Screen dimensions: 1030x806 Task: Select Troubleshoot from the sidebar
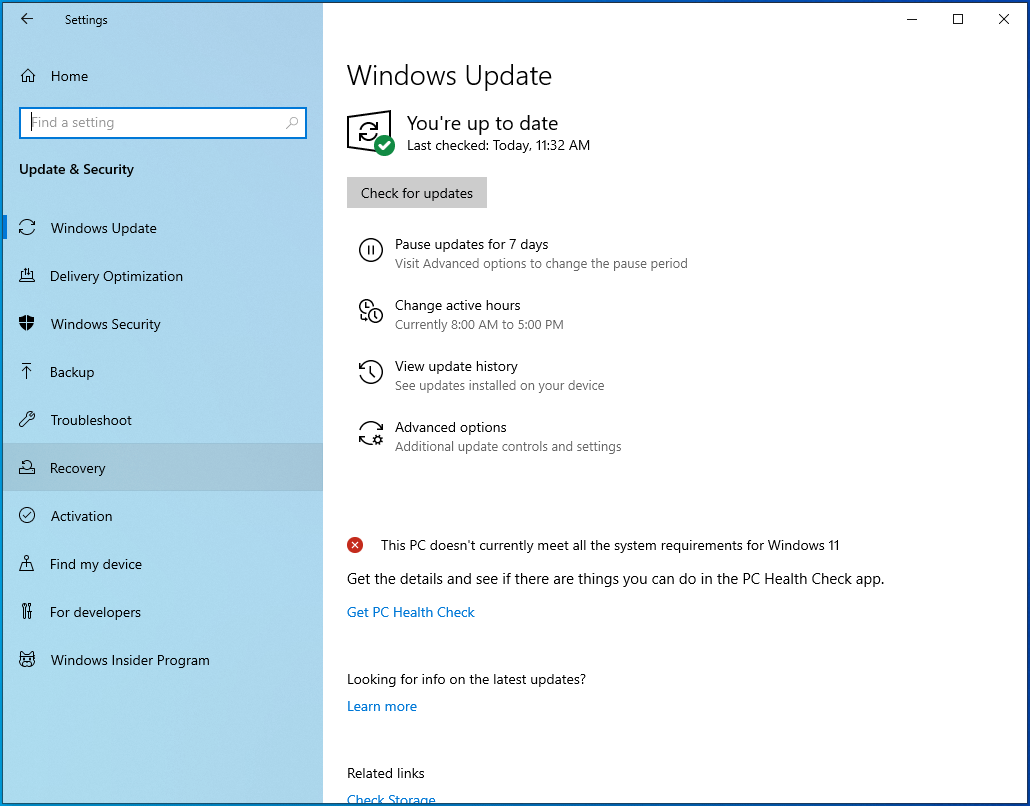(163, 420)
